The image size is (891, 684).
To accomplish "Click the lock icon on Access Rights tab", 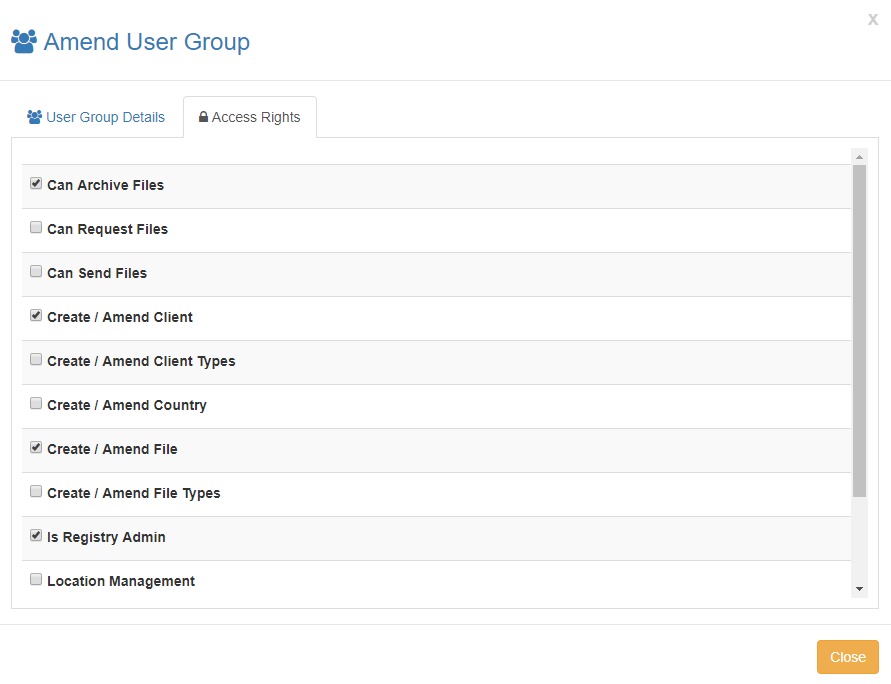I will click(204, 117).
